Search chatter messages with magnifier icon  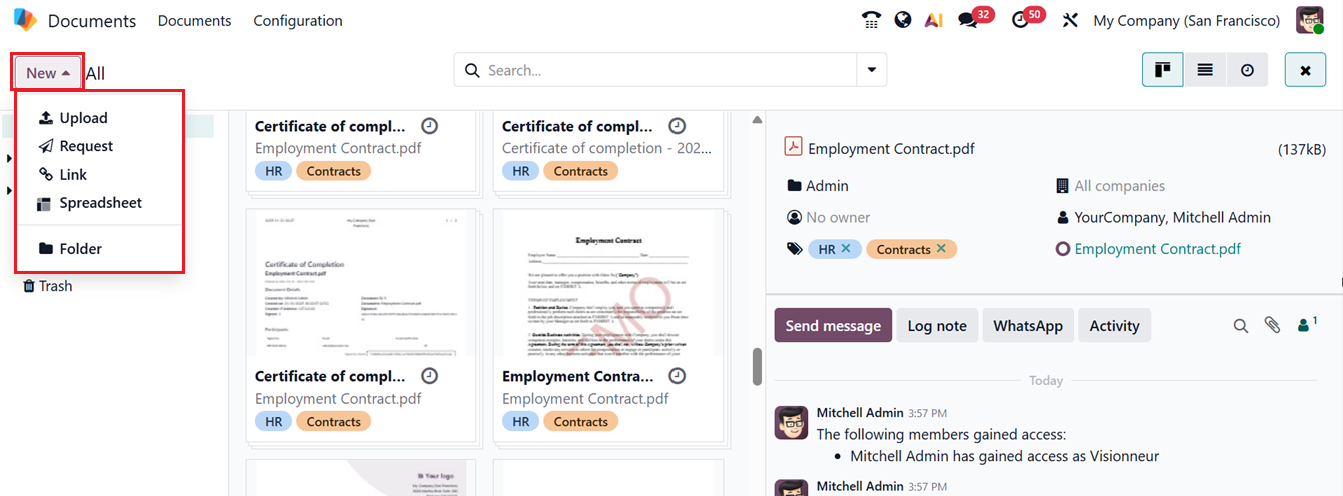click(x=1240, y=325)
